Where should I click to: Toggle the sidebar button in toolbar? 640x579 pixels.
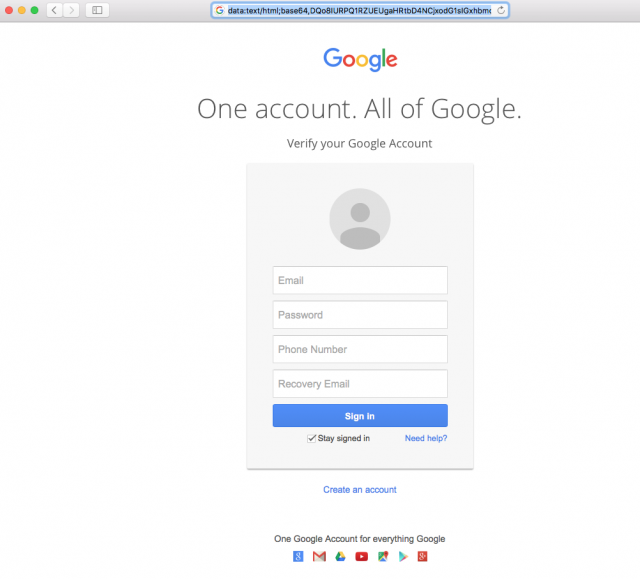(x=97, y=10)
